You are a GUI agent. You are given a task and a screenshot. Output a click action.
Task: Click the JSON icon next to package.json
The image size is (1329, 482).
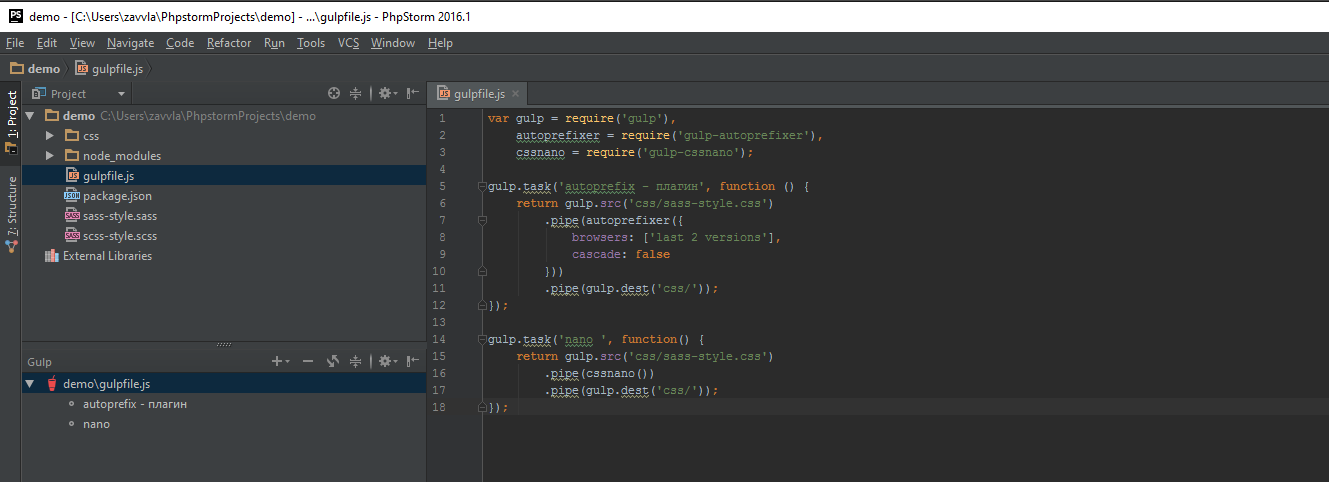pos(72,196)
